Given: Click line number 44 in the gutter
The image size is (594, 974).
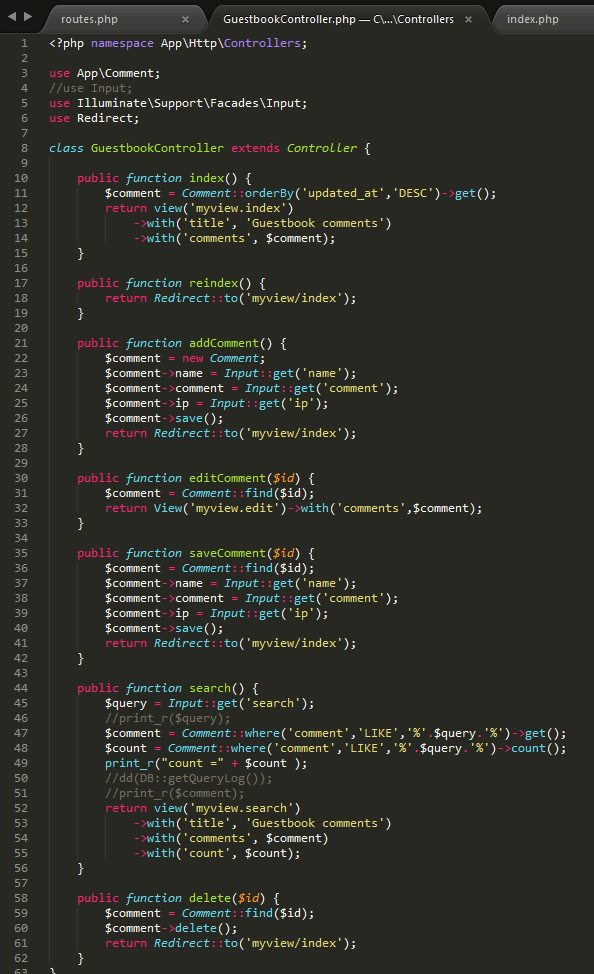Looking at the screenshot, I should pos(21,688).
